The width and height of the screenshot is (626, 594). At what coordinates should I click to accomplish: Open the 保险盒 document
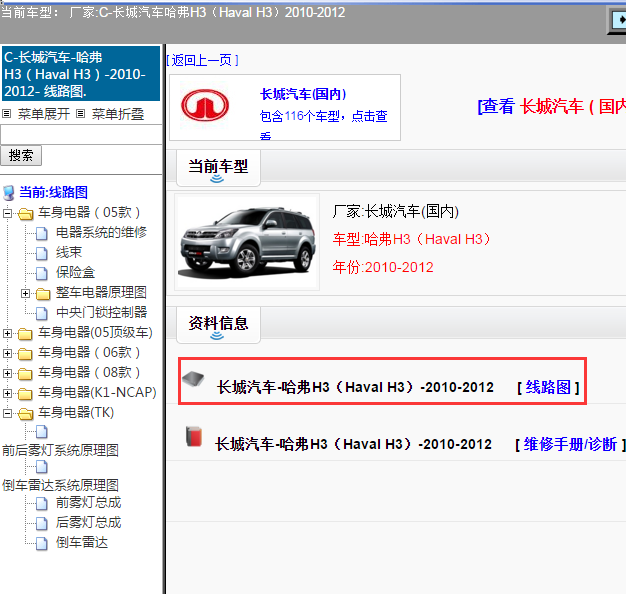pyautogui.click(x=75, y=272)
